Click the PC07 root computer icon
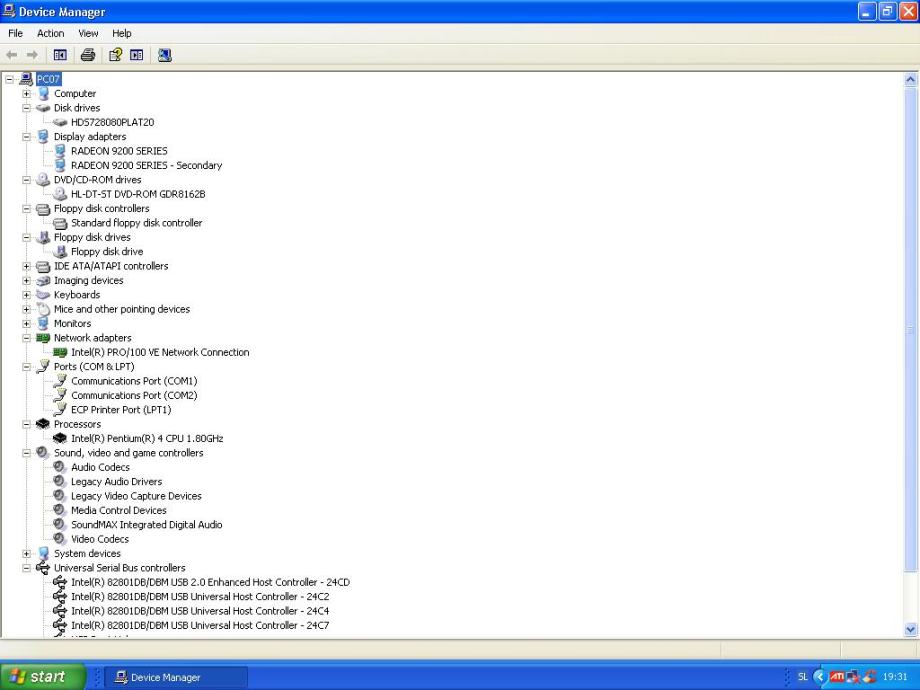Viewport: 920px width, 690px height. [x=26, y=79]
